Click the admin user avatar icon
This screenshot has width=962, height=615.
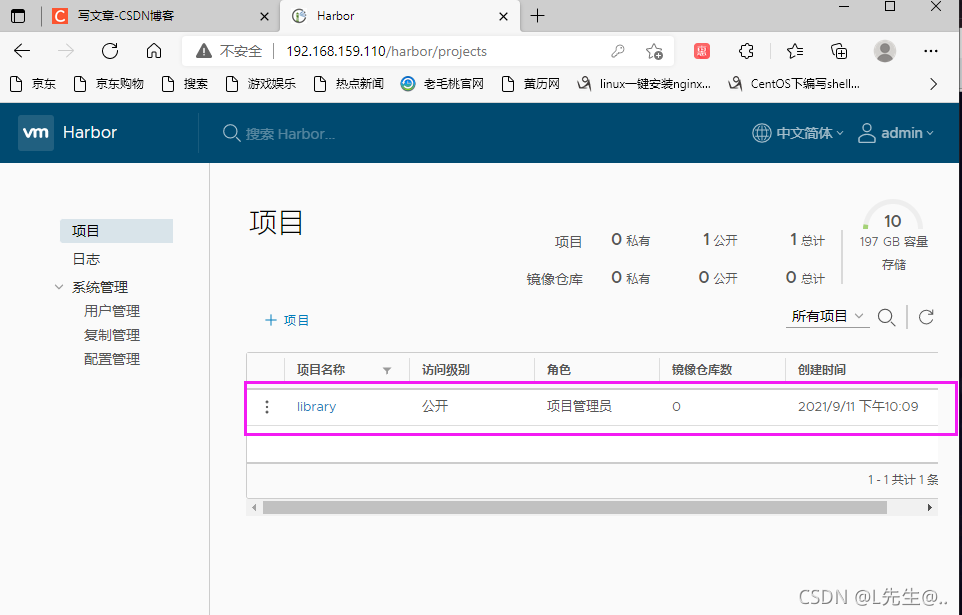pos(866,132)
